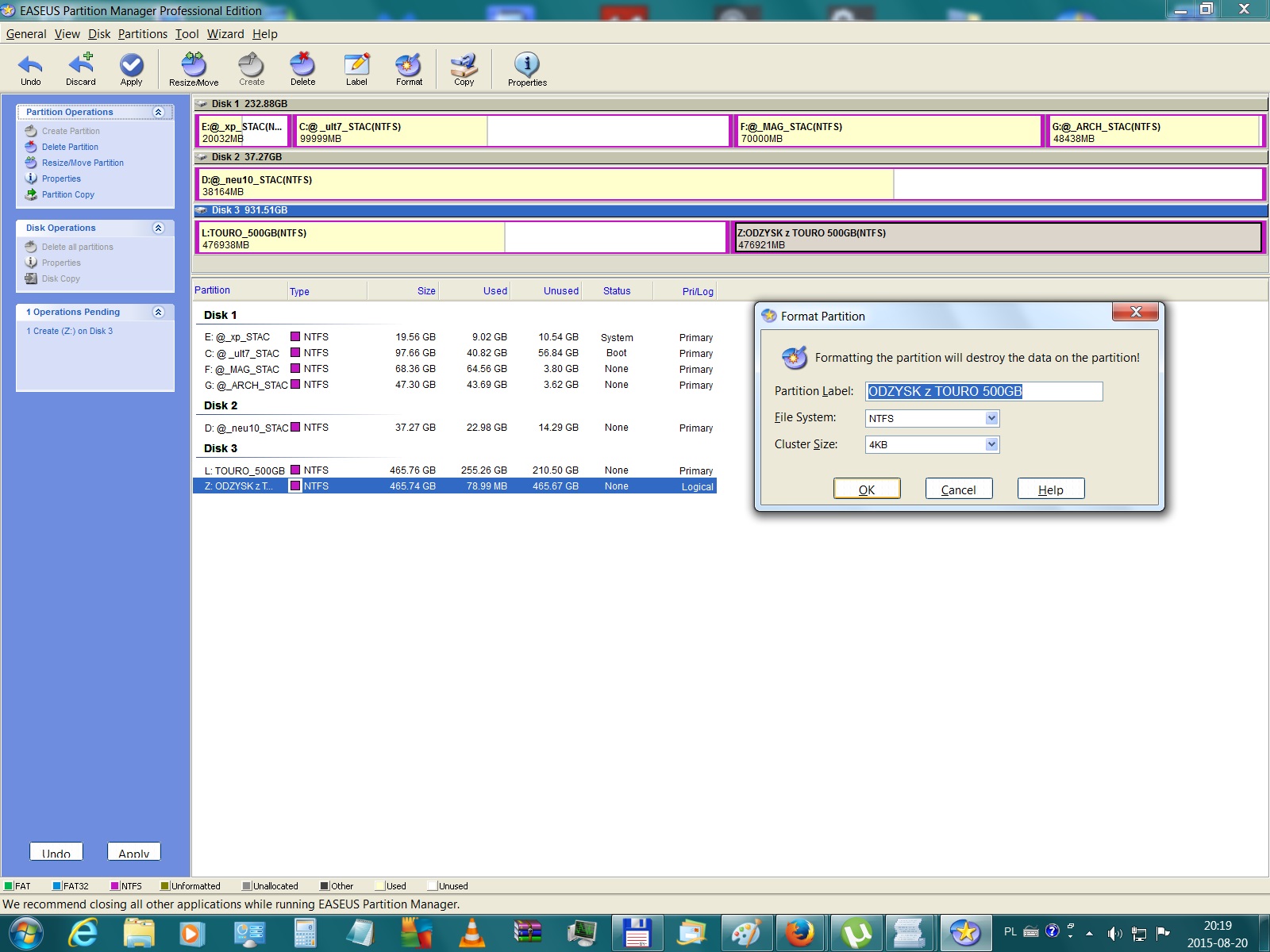The height and width of the screenshot is (952, 1270).
Task: Click the Undo button at sidebar bottom
Action: (x=56, y=852)
